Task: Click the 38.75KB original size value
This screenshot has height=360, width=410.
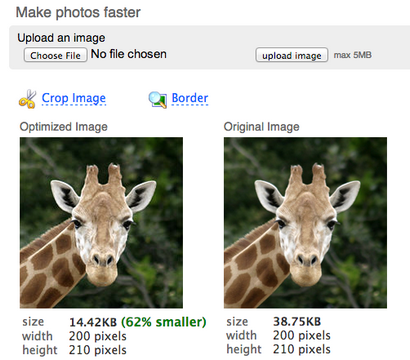Action: pyautogui.click(x=297, y=322)
